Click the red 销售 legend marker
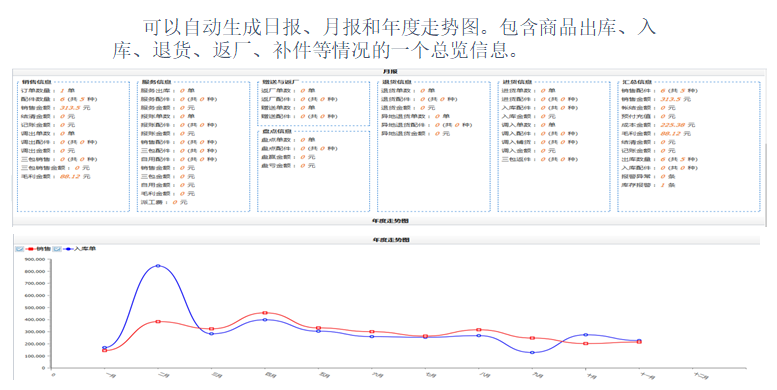 pyautogui.click(x=30, y=249)
